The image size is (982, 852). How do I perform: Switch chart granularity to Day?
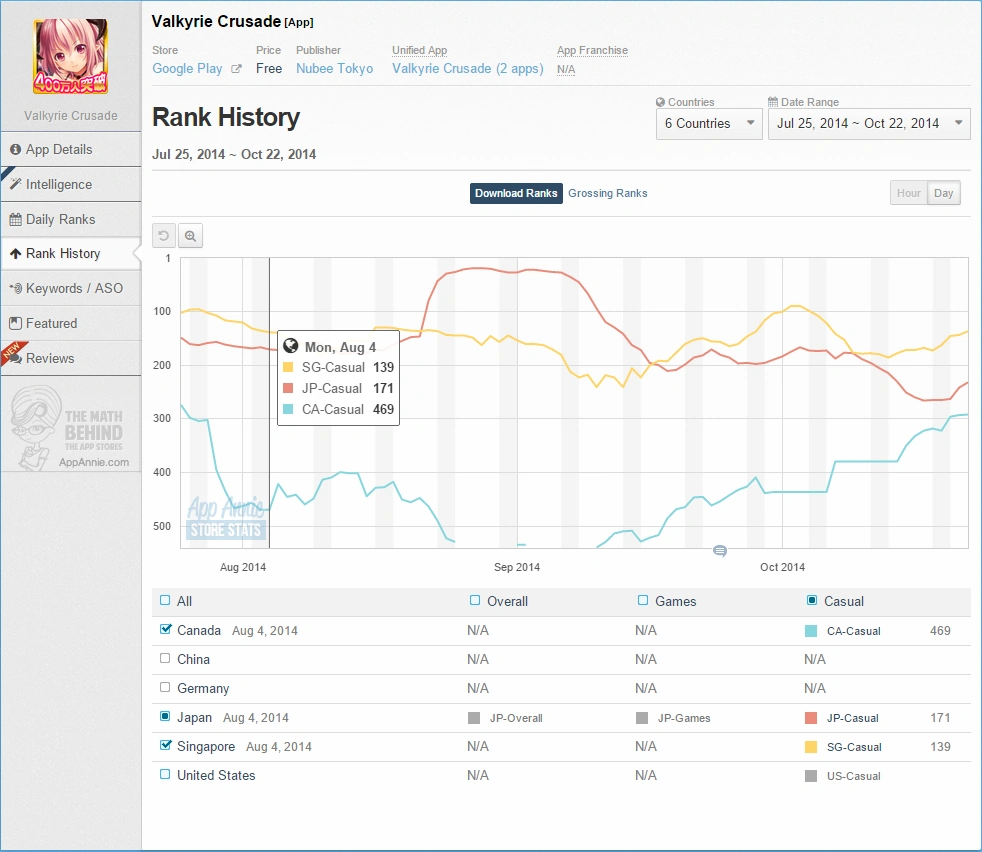click(x=943, y=193)
